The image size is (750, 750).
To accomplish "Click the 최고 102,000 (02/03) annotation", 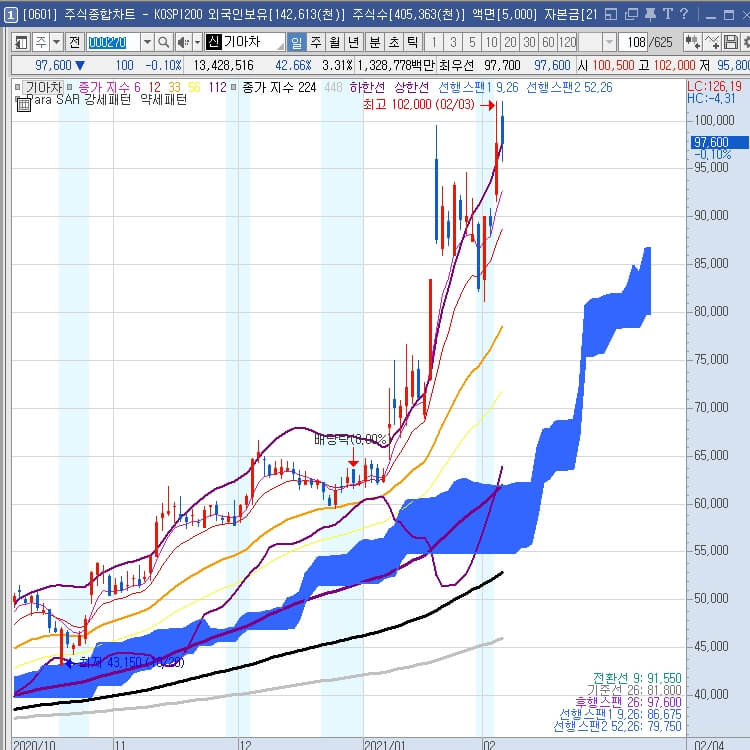I will point(419,104).
